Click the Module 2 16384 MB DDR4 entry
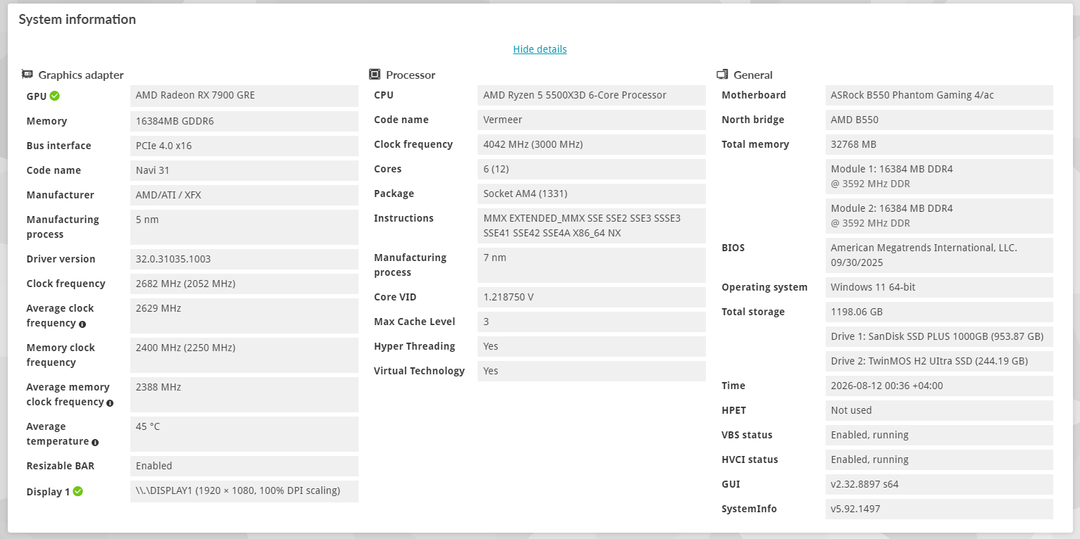This screenshot has height=539, width=1080. [939, 215]
